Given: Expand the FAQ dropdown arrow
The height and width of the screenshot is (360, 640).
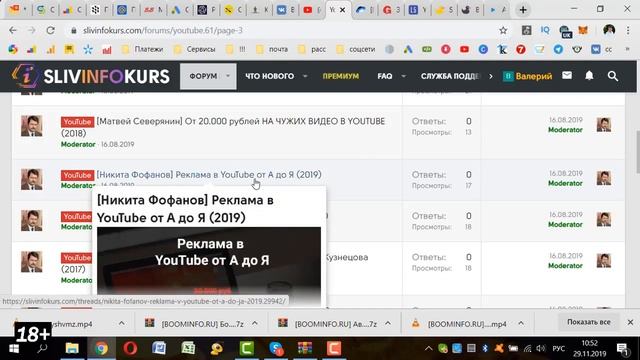Looking at the screenshot, I should [403, 76].
